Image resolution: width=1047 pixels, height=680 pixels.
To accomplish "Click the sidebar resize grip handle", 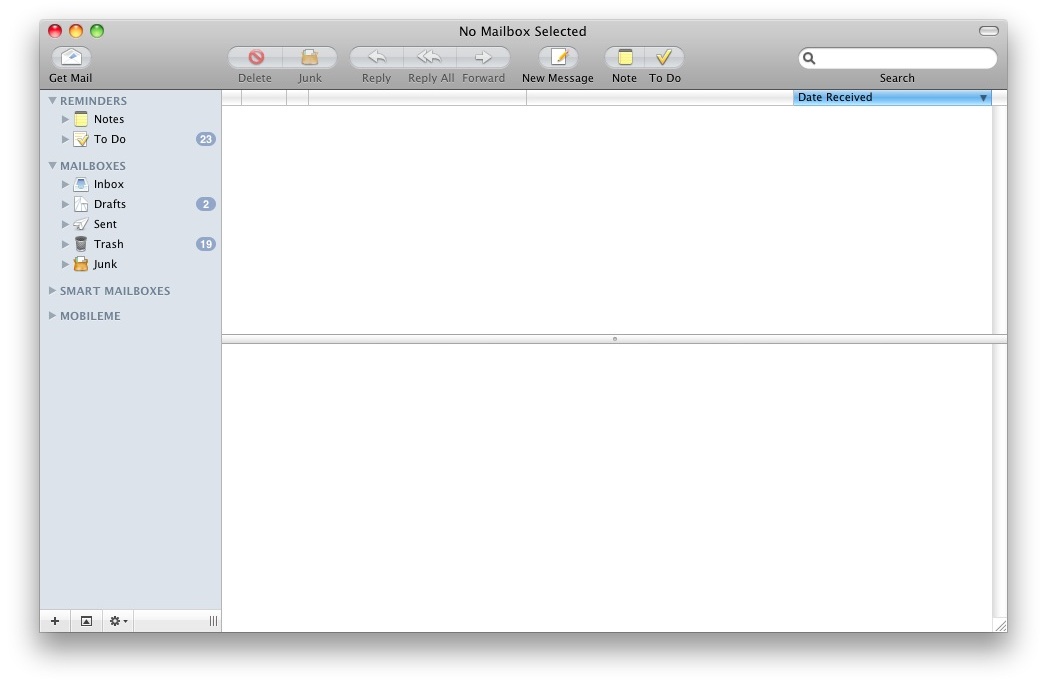I will (213, 621).
